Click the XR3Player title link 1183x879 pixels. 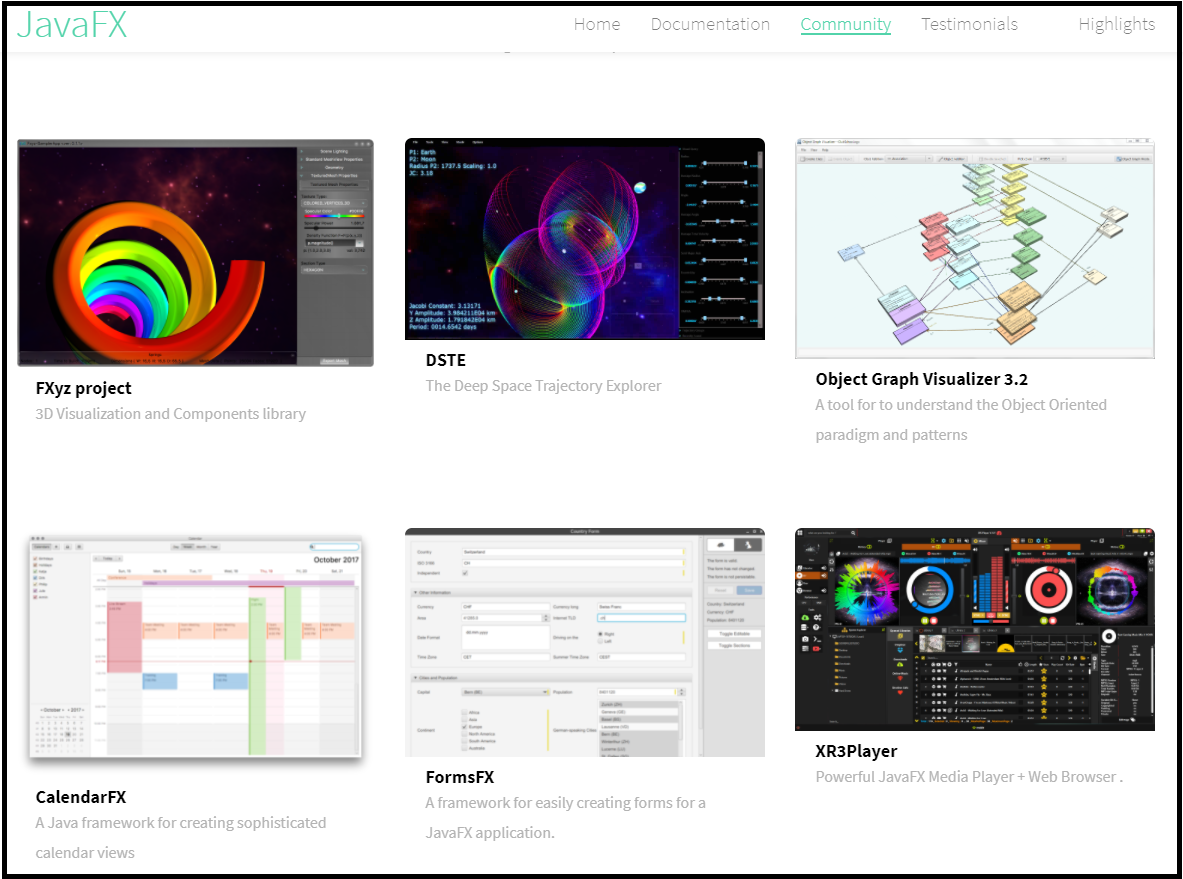[856, 751]
